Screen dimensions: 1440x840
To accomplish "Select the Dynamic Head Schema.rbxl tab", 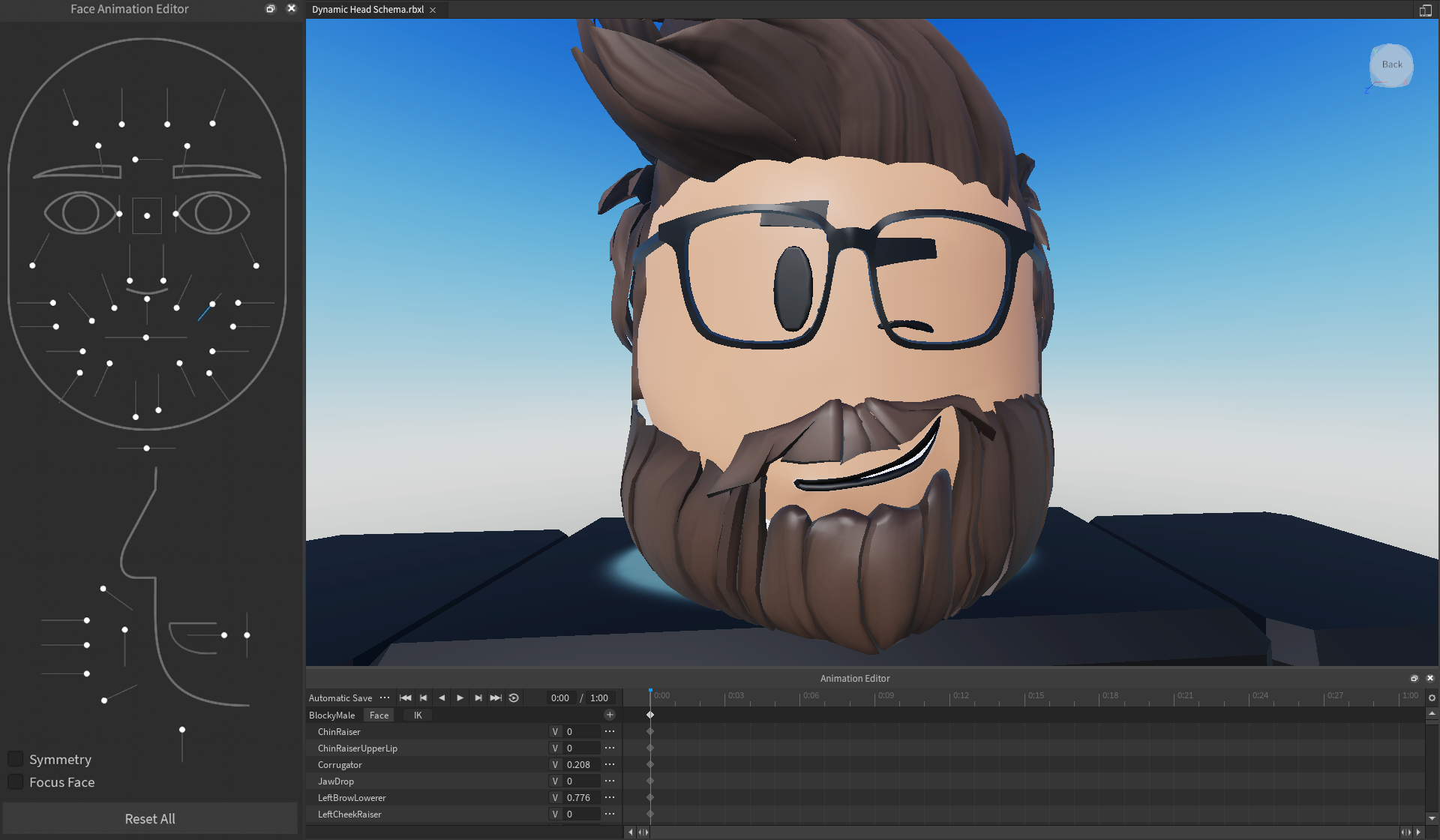I will 367,10.
